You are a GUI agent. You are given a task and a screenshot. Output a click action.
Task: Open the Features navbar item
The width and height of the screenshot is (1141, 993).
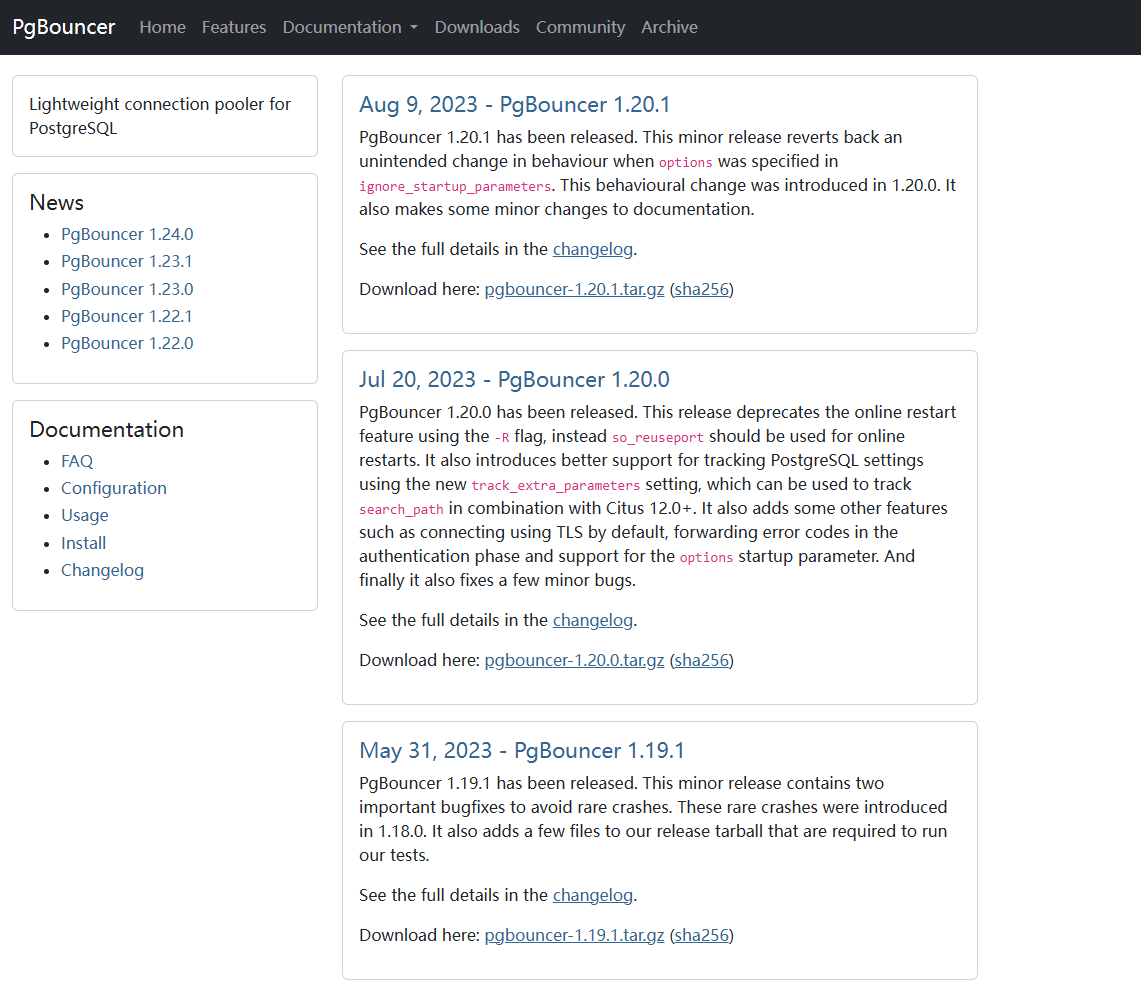[x=234, y=27]
